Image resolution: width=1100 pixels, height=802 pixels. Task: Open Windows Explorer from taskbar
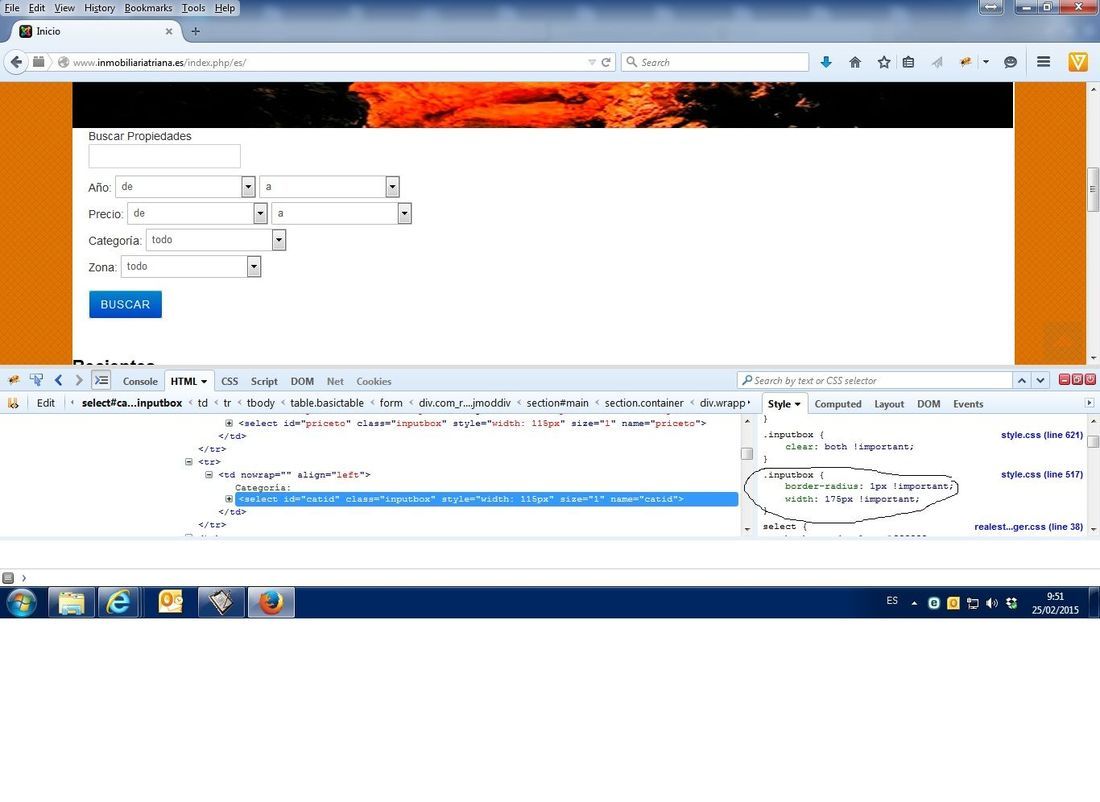coord(71,602)
